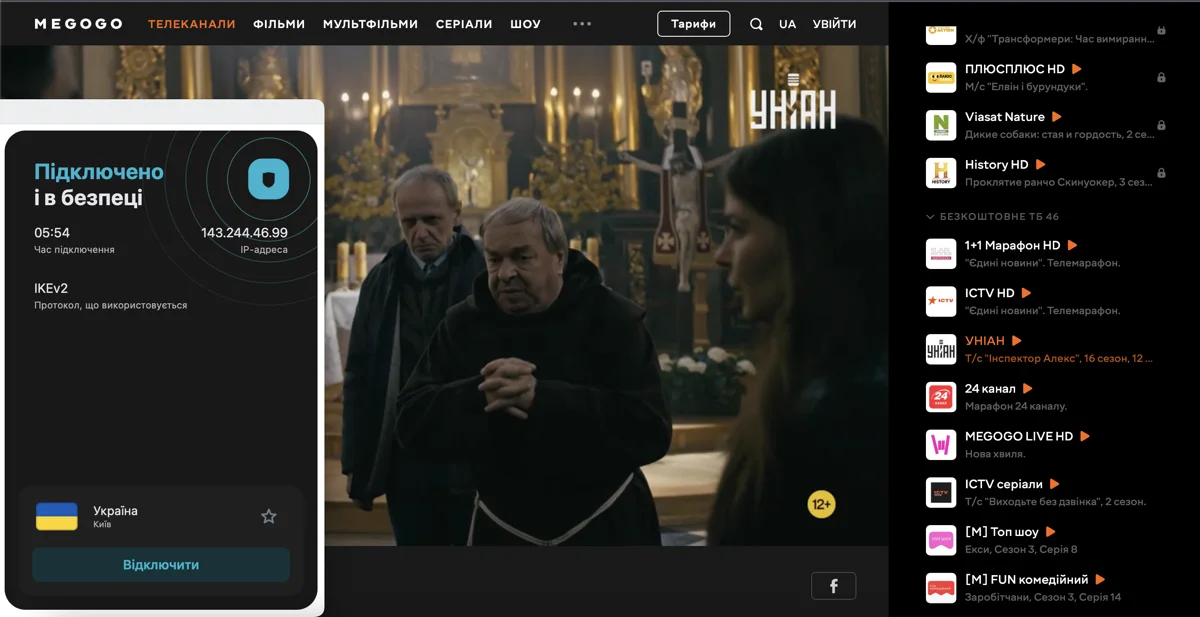This screenshot has height=617, width=1200.
Task: Click the lock icon beside Viasat Nature
Action: tap(1161, 125)
